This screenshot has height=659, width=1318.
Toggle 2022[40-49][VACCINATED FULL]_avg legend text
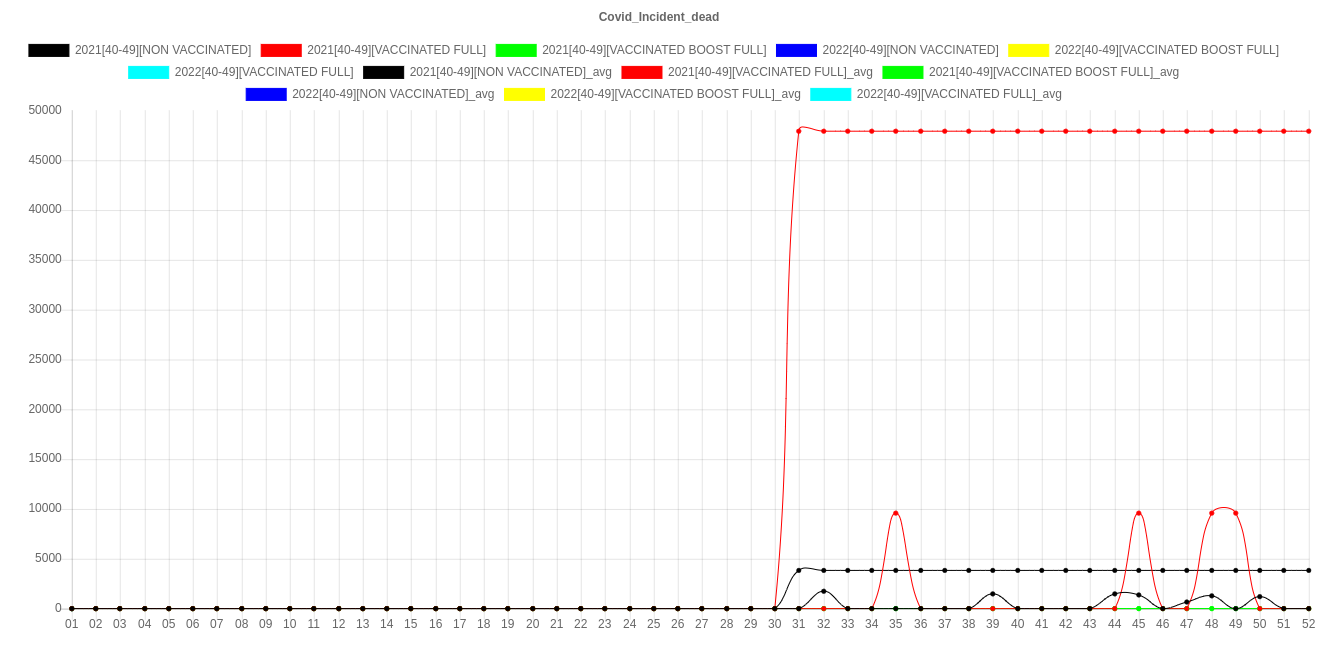click(958, 94)
